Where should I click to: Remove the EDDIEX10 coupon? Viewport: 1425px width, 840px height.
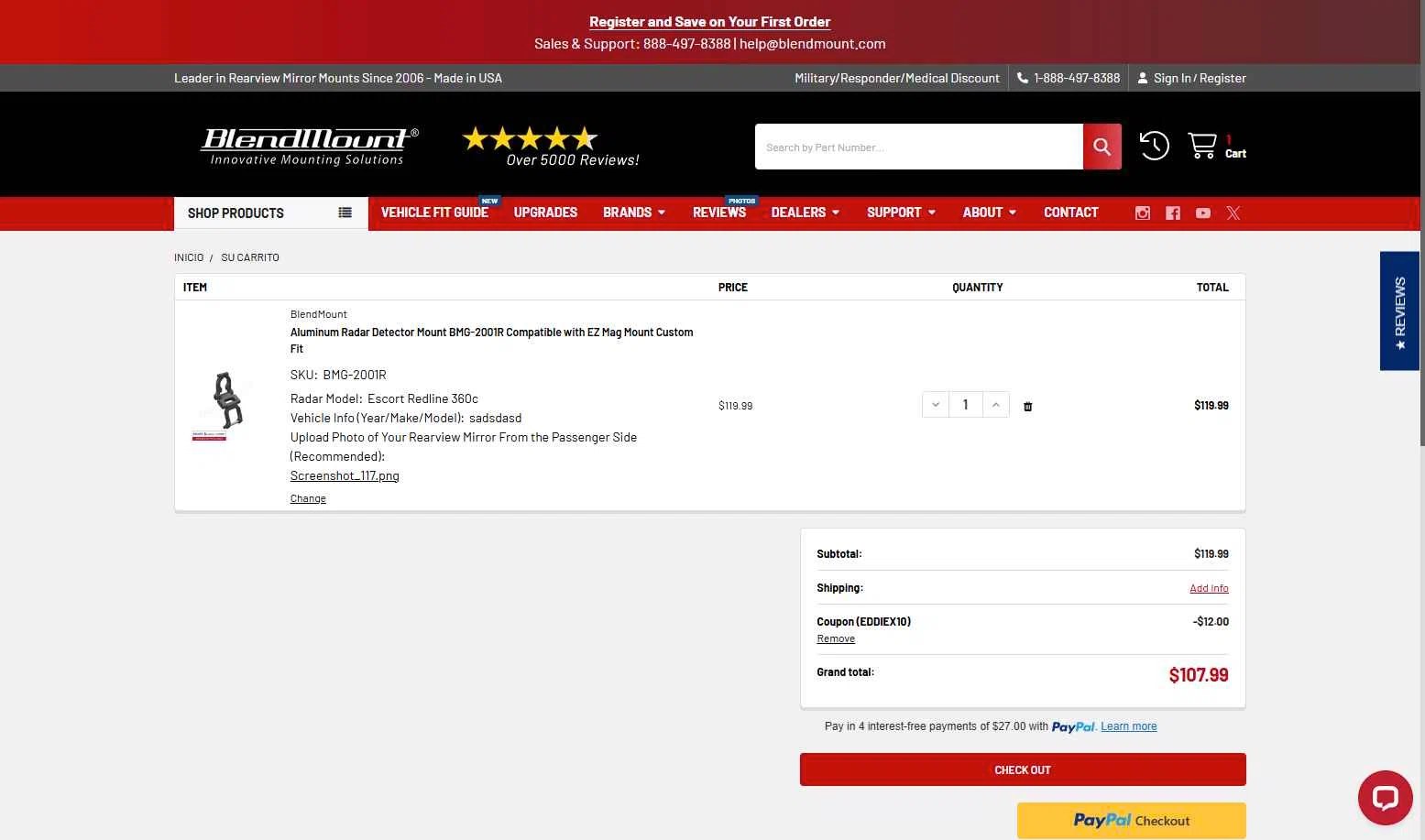(836, 638)
